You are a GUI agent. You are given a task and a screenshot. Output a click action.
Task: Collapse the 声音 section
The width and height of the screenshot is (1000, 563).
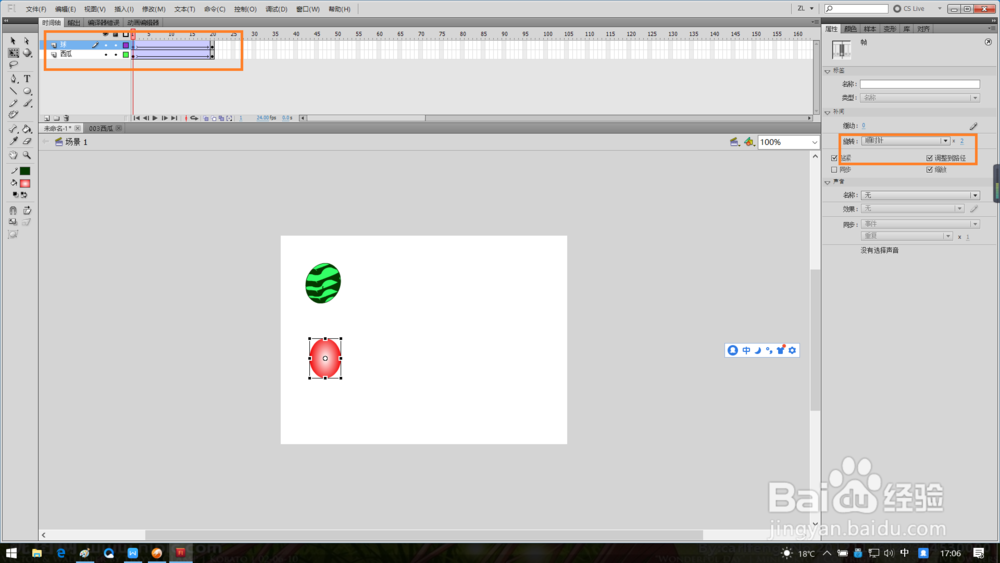point(828,182)
